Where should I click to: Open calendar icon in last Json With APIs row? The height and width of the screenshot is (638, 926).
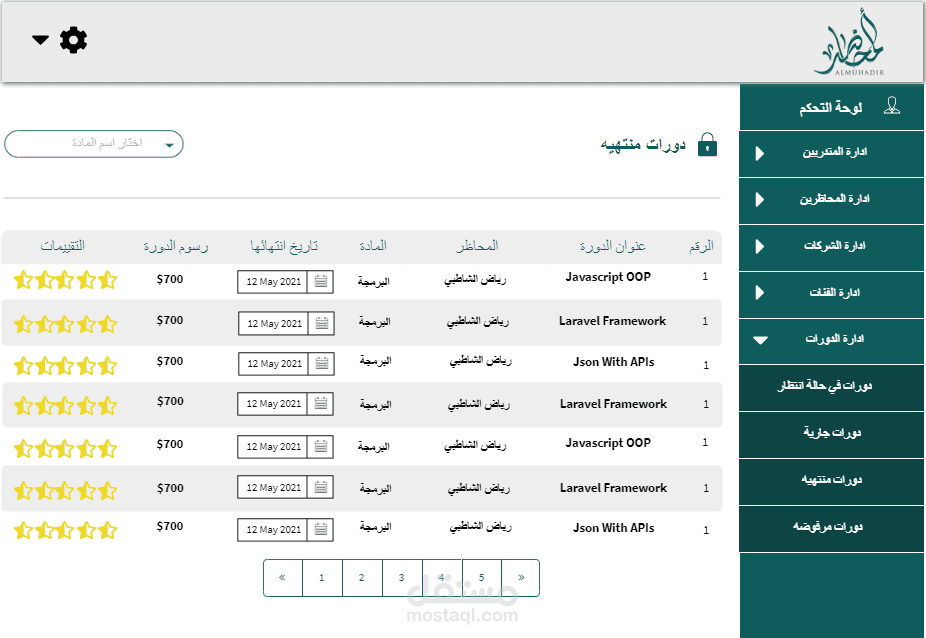point(321,530)
